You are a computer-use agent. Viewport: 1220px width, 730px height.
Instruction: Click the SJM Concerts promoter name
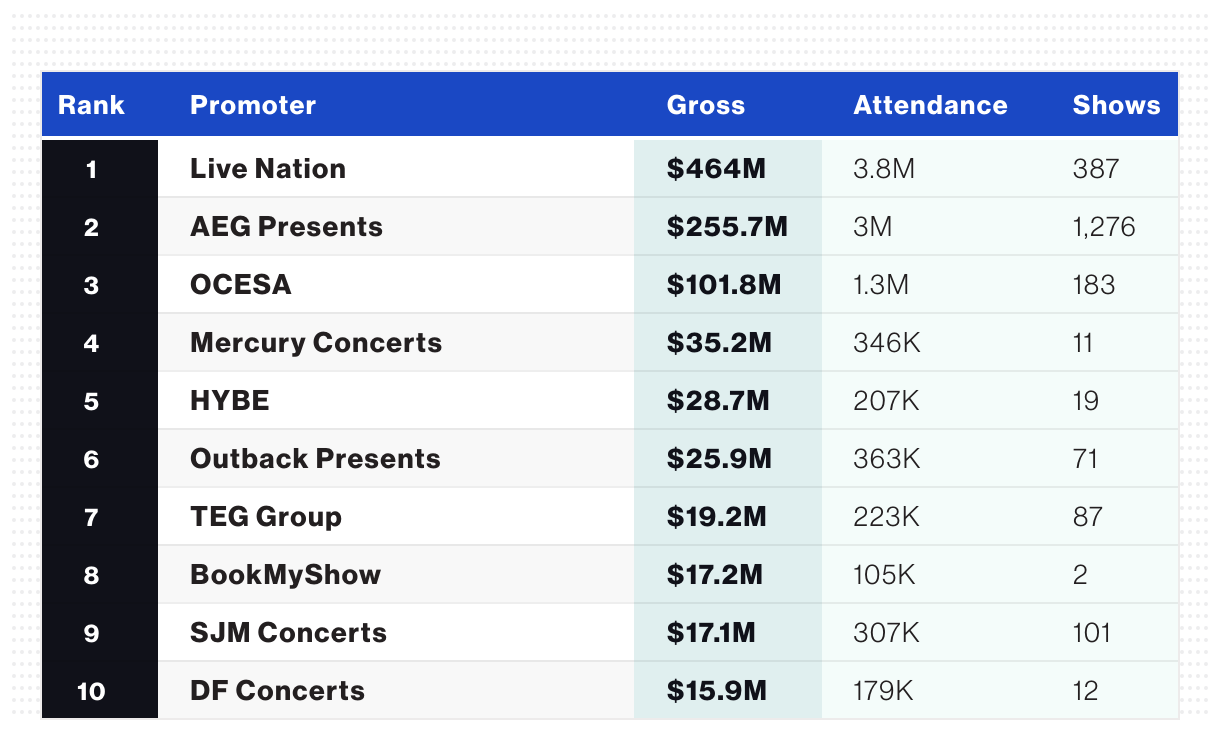(x=288, y=632)
